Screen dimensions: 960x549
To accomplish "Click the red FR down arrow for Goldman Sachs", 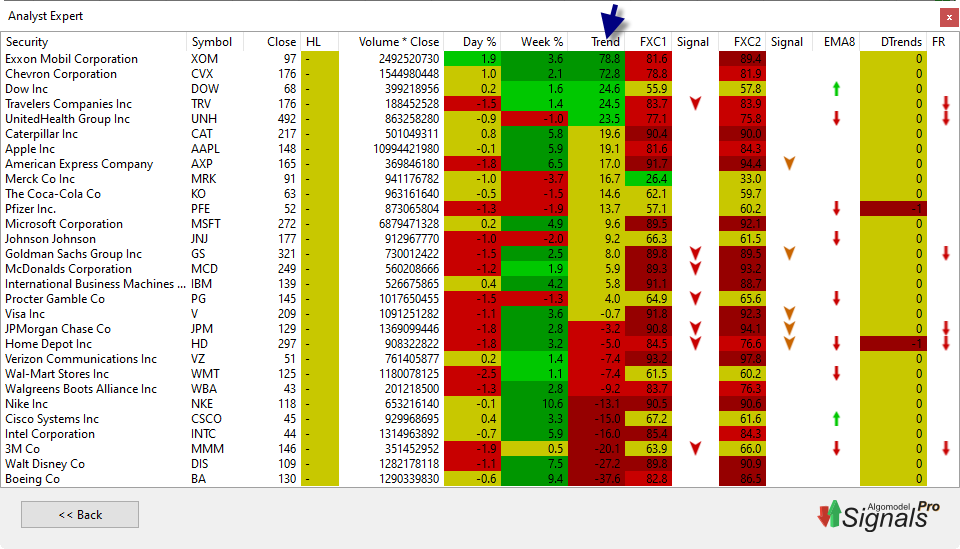I will (946, 253).
